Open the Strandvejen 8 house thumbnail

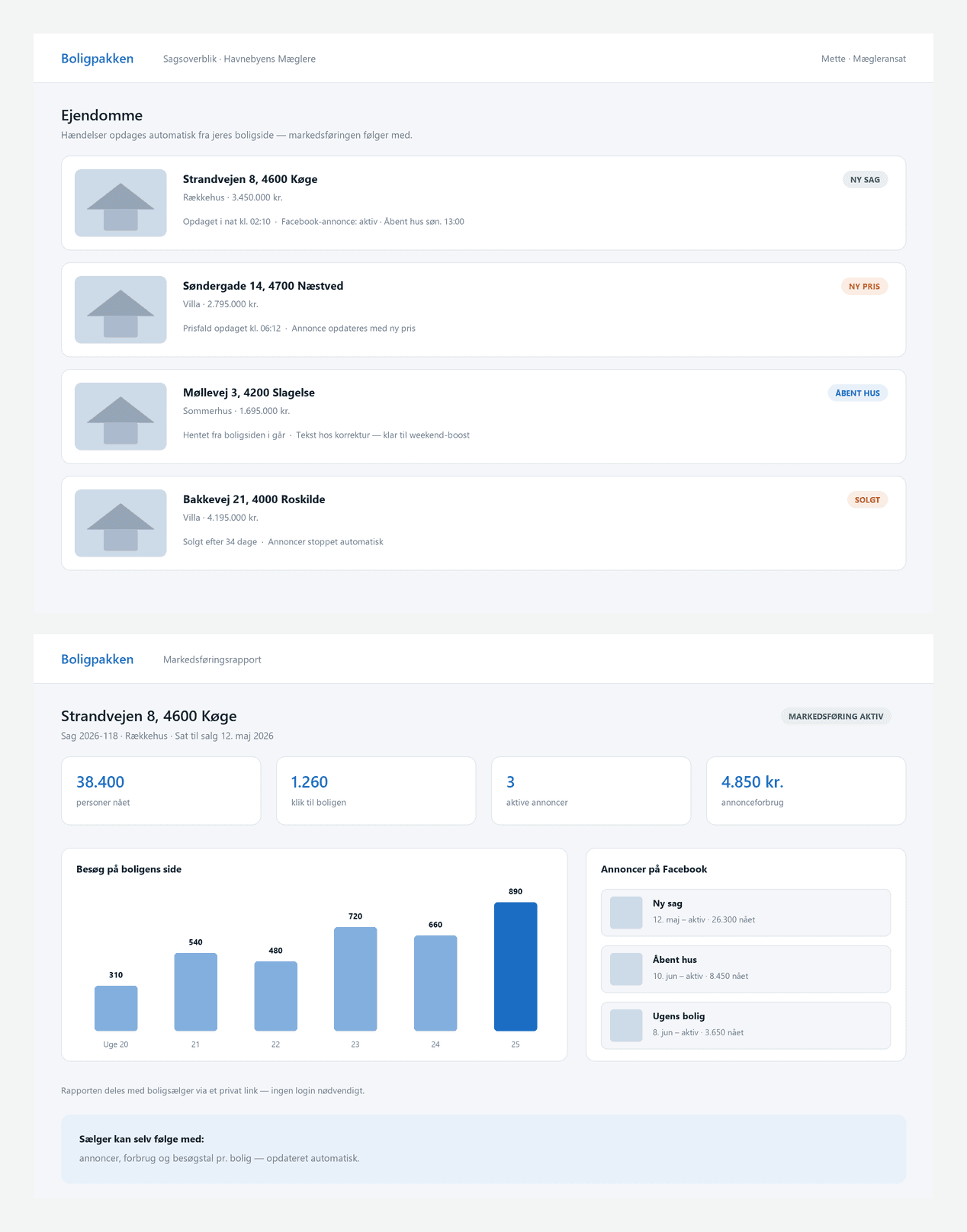pyautogui.click(x=120, y=203)
